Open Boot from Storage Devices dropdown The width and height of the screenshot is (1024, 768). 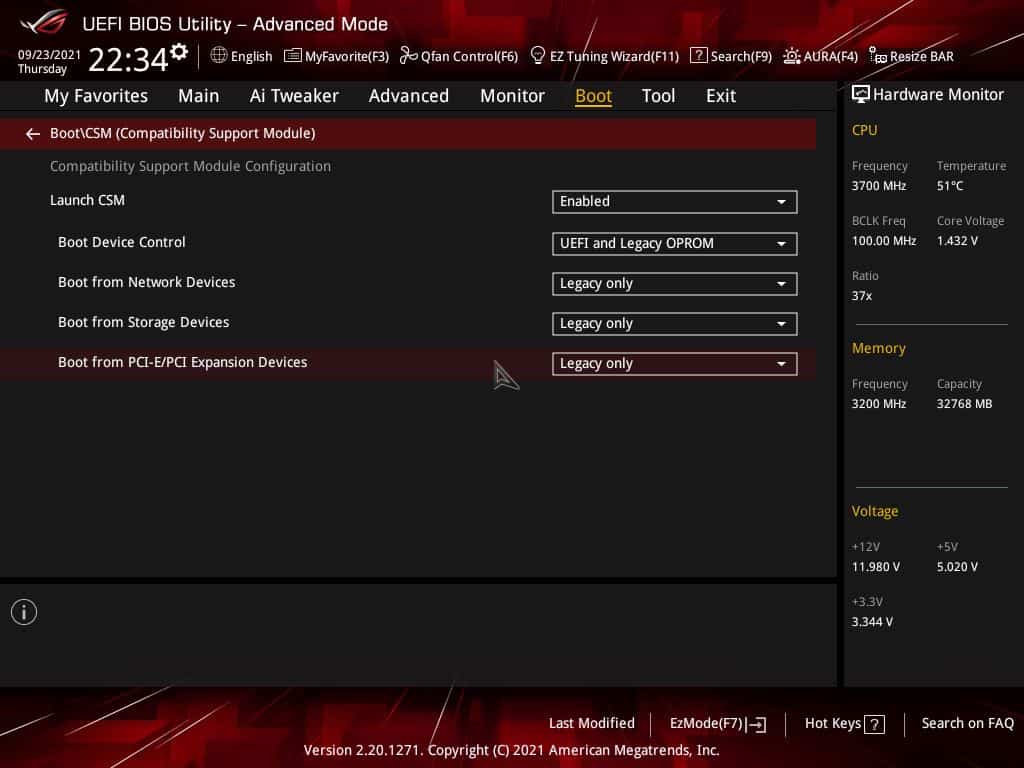tap(675, 324)
